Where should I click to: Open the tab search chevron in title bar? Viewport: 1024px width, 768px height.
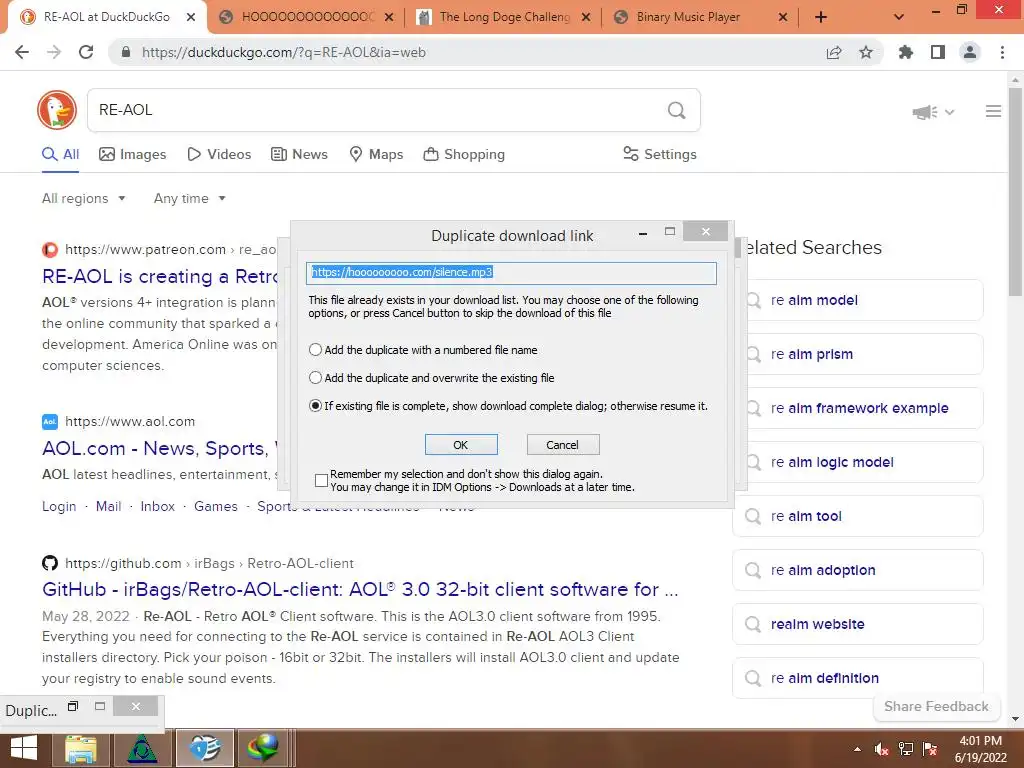899,18
